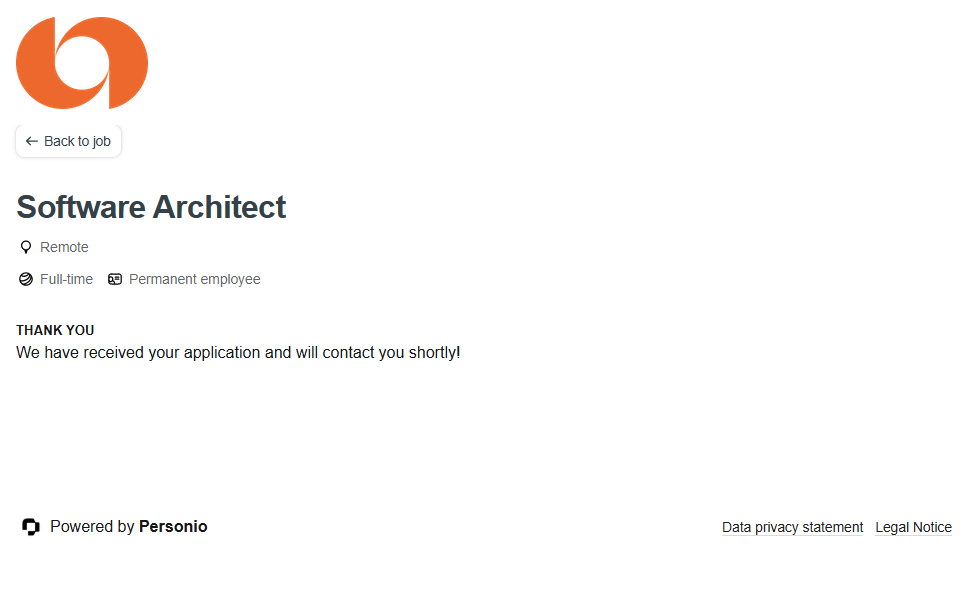The image size is (968, 589).
Task: Click the Personio logo icon in footer
Action: coord(31,526)
